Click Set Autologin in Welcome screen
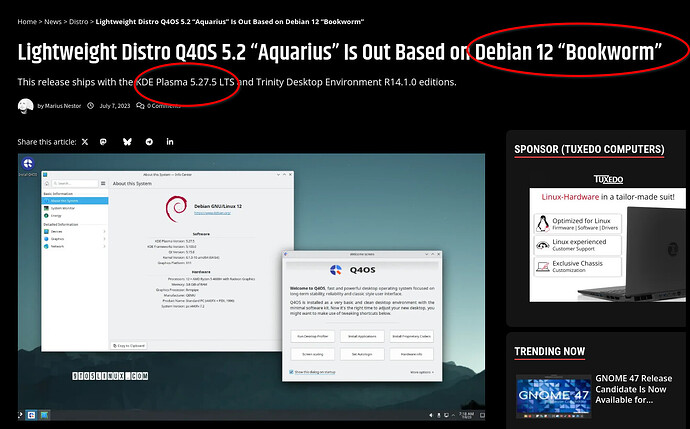This screenshot has width=690, height=429. pos(362,354)
